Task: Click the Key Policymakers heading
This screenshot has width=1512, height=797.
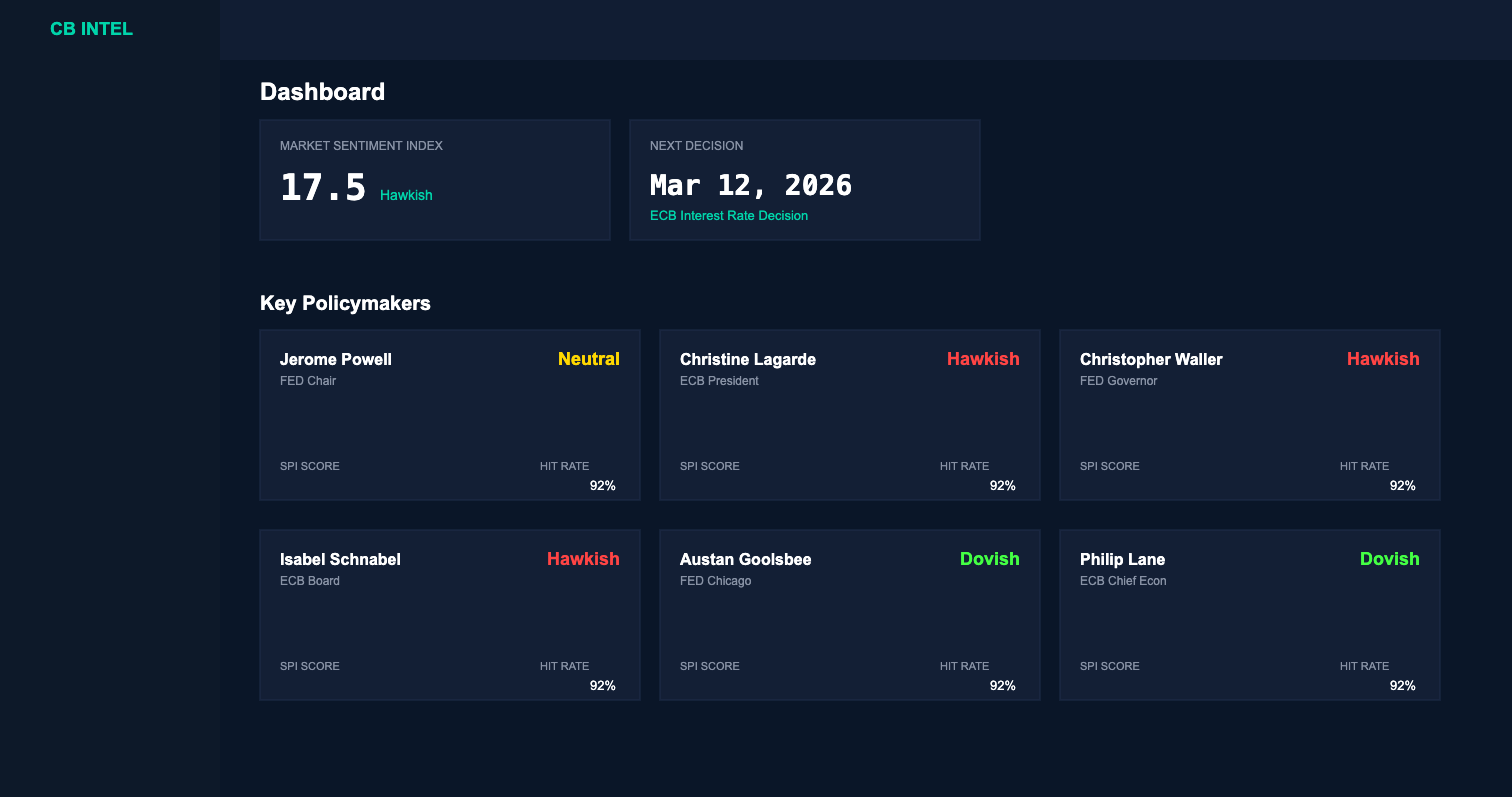Action: 345,303
